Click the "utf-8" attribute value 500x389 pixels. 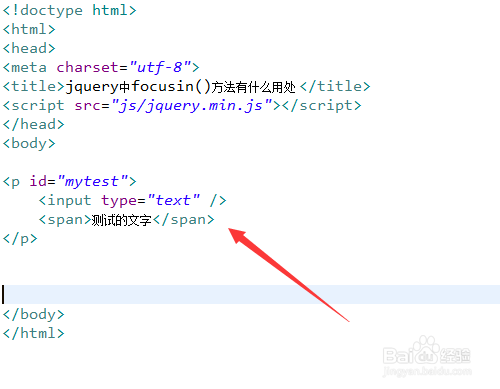point(160,67)
